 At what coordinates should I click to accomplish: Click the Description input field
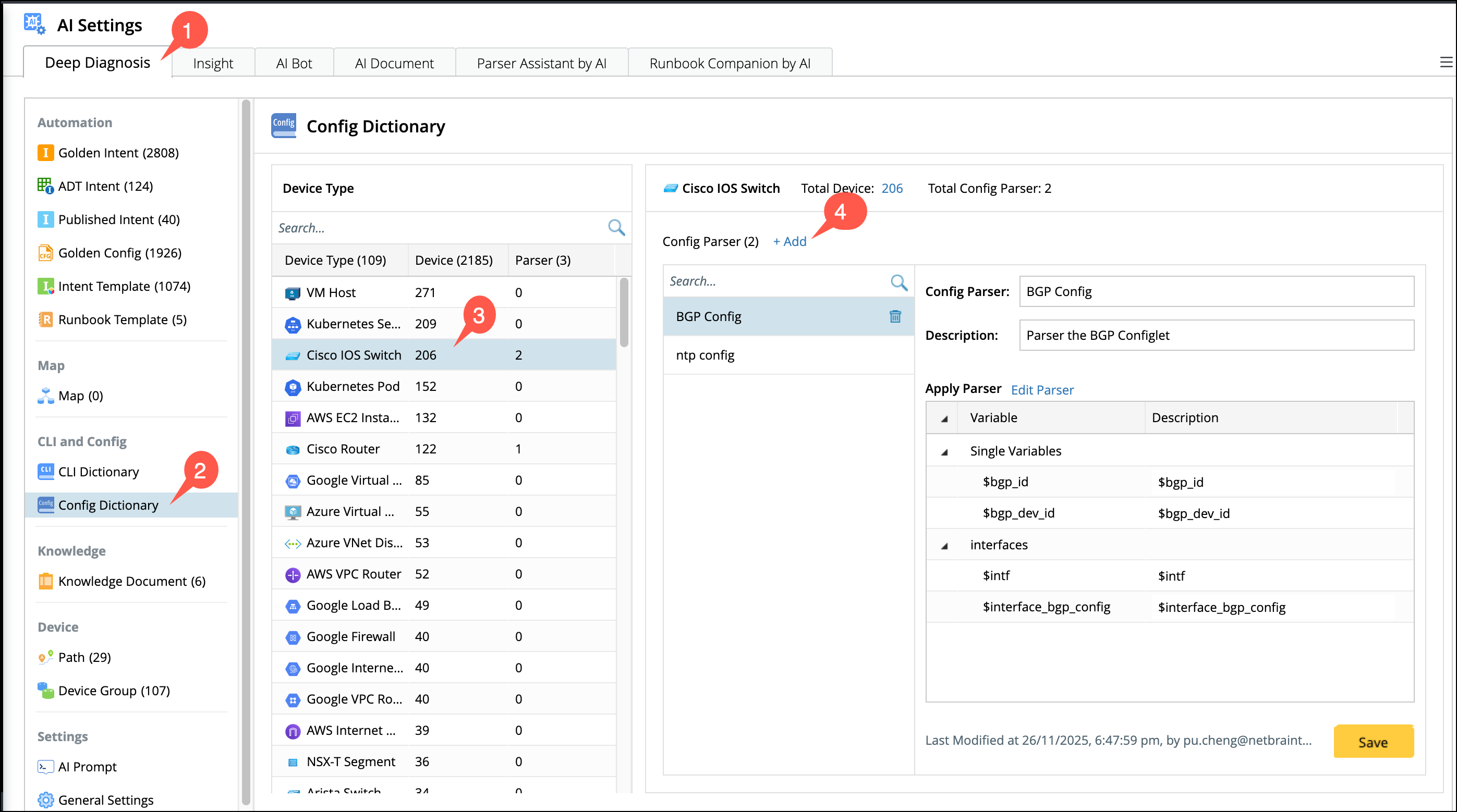[x=1216, y=335]
